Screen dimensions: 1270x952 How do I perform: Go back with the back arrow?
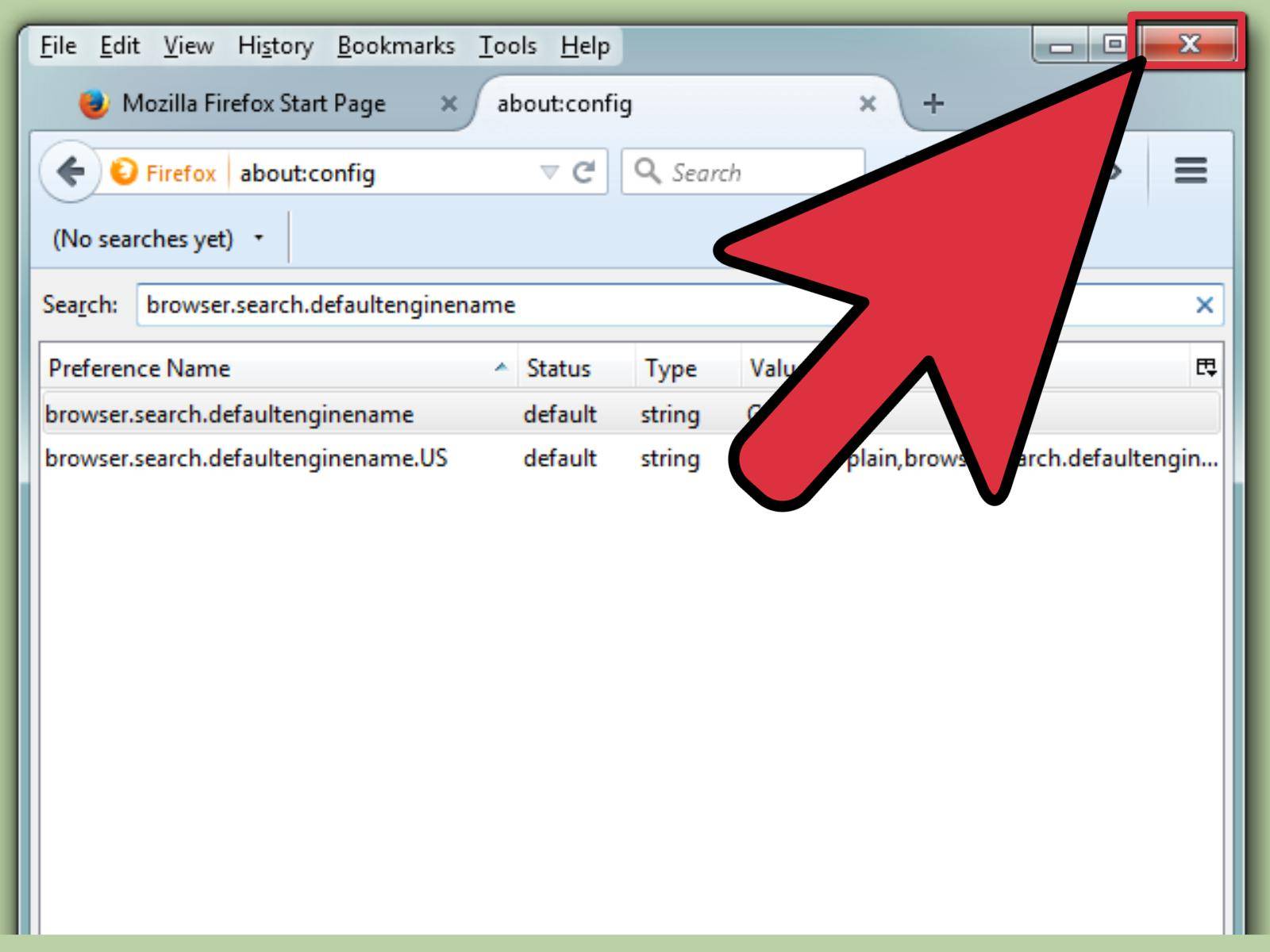tap(71, 171)
